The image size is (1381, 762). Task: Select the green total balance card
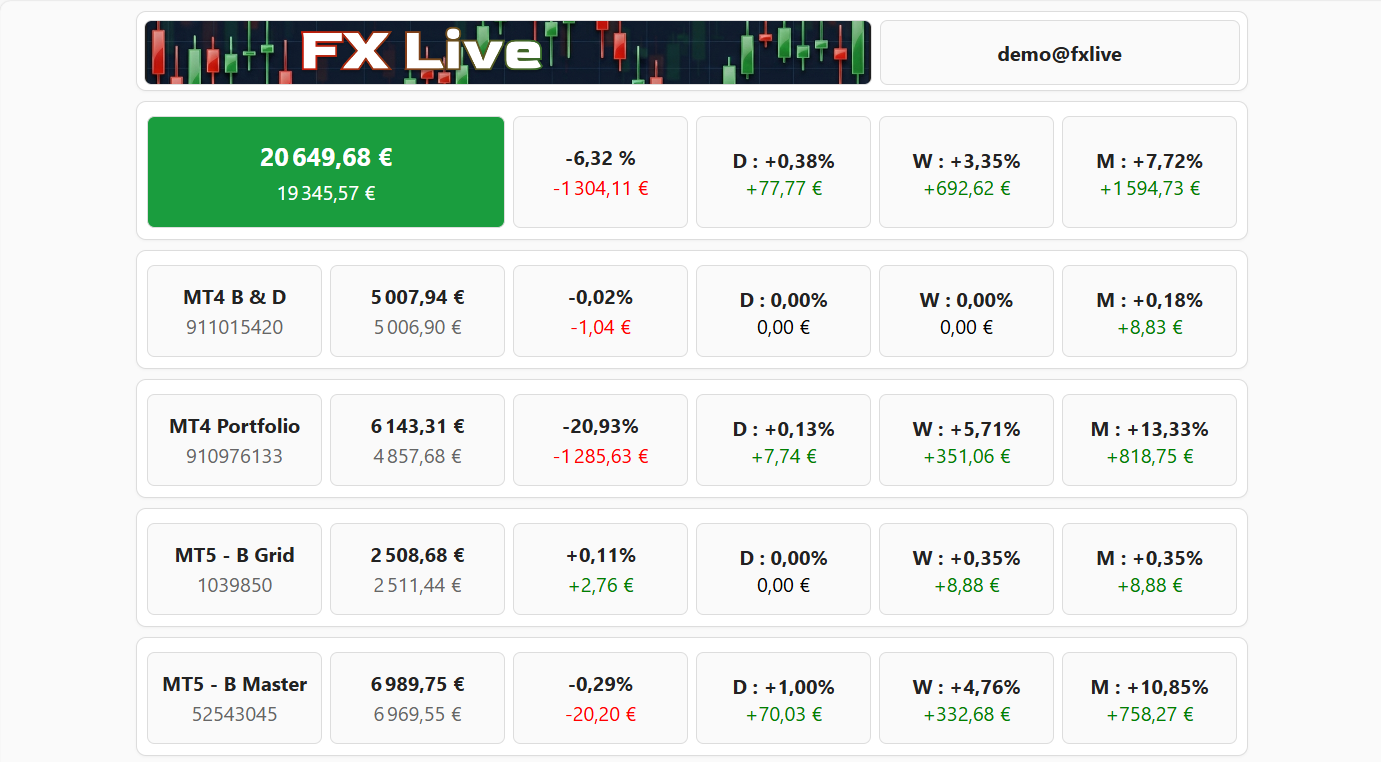tap(325, 171)
